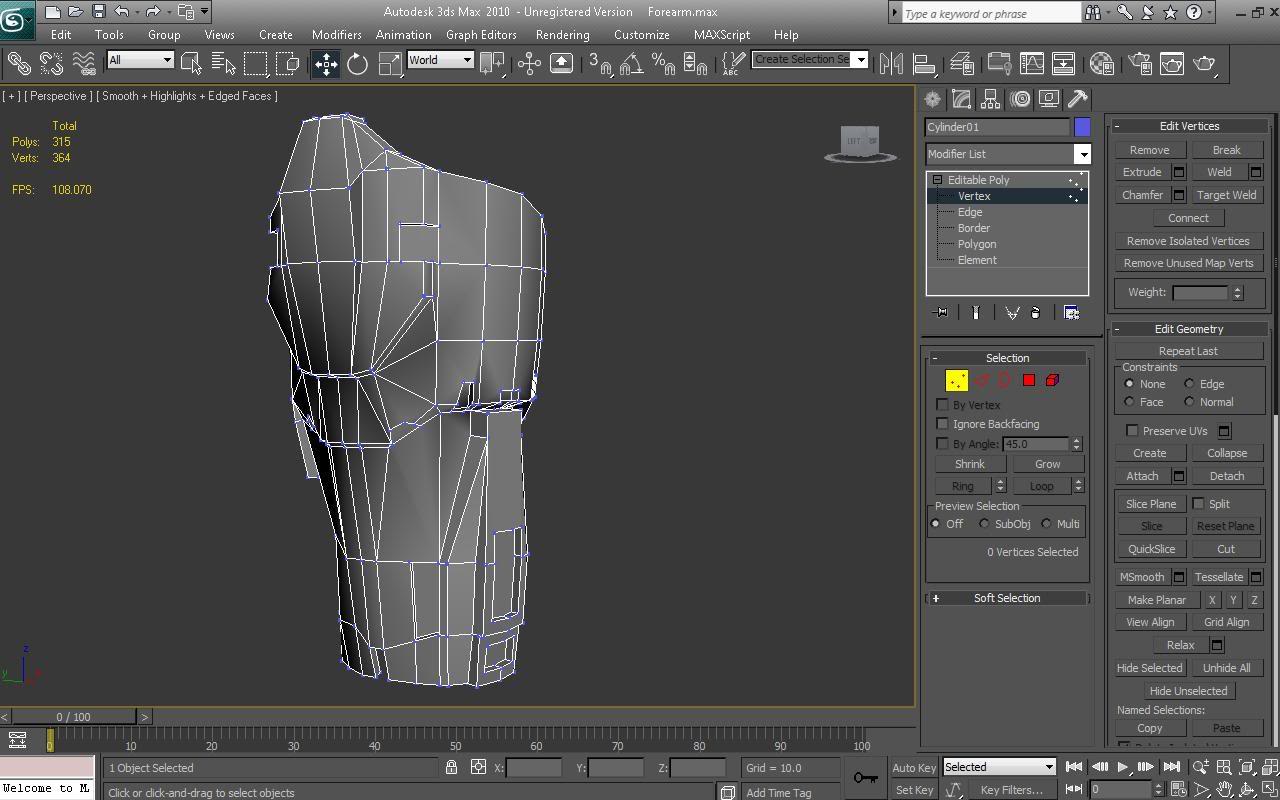Enable the By Vertex checkbox
The image size is (1280, 800).
(942, 405)
